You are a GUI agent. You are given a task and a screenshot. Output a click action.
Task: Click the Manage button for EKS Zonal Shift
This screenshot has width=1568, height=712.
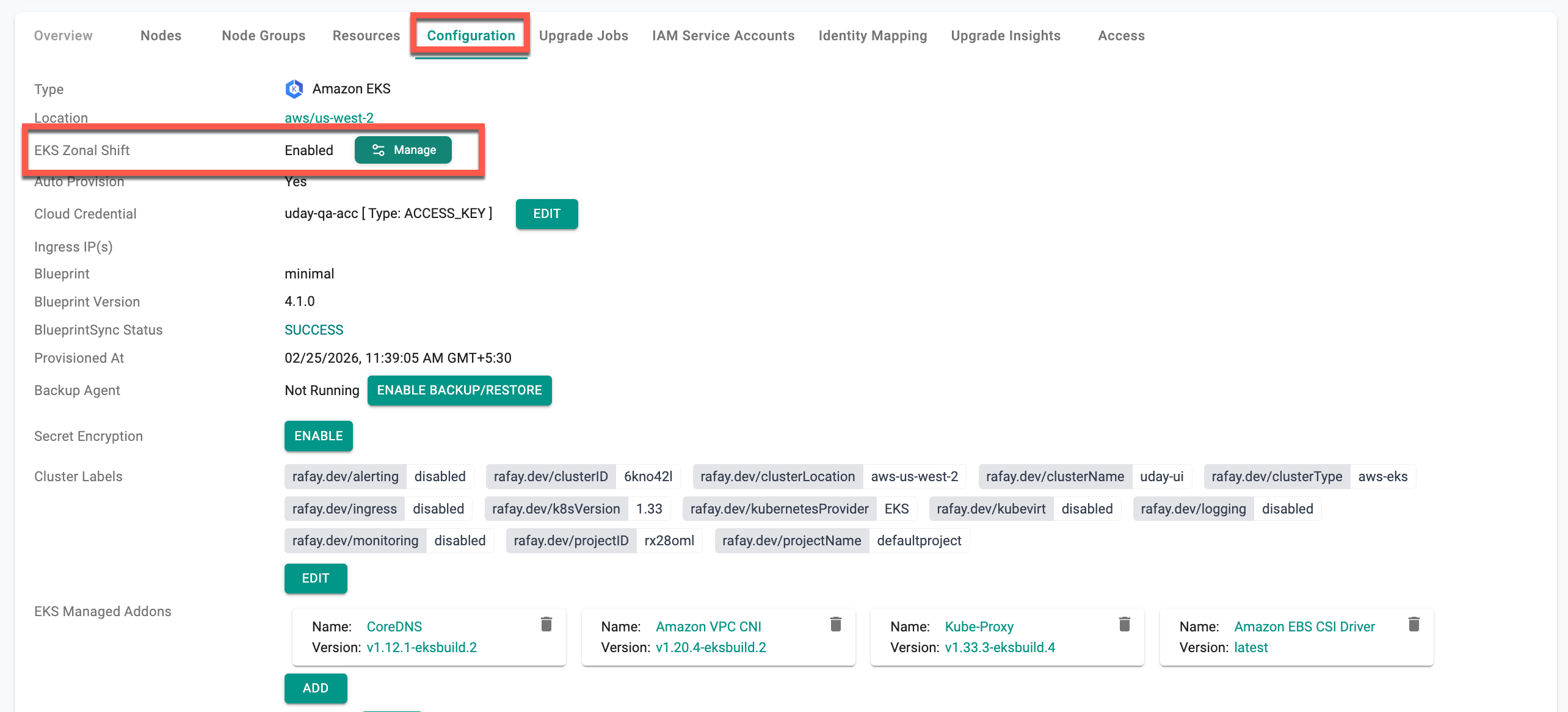[x=403, y=150]
